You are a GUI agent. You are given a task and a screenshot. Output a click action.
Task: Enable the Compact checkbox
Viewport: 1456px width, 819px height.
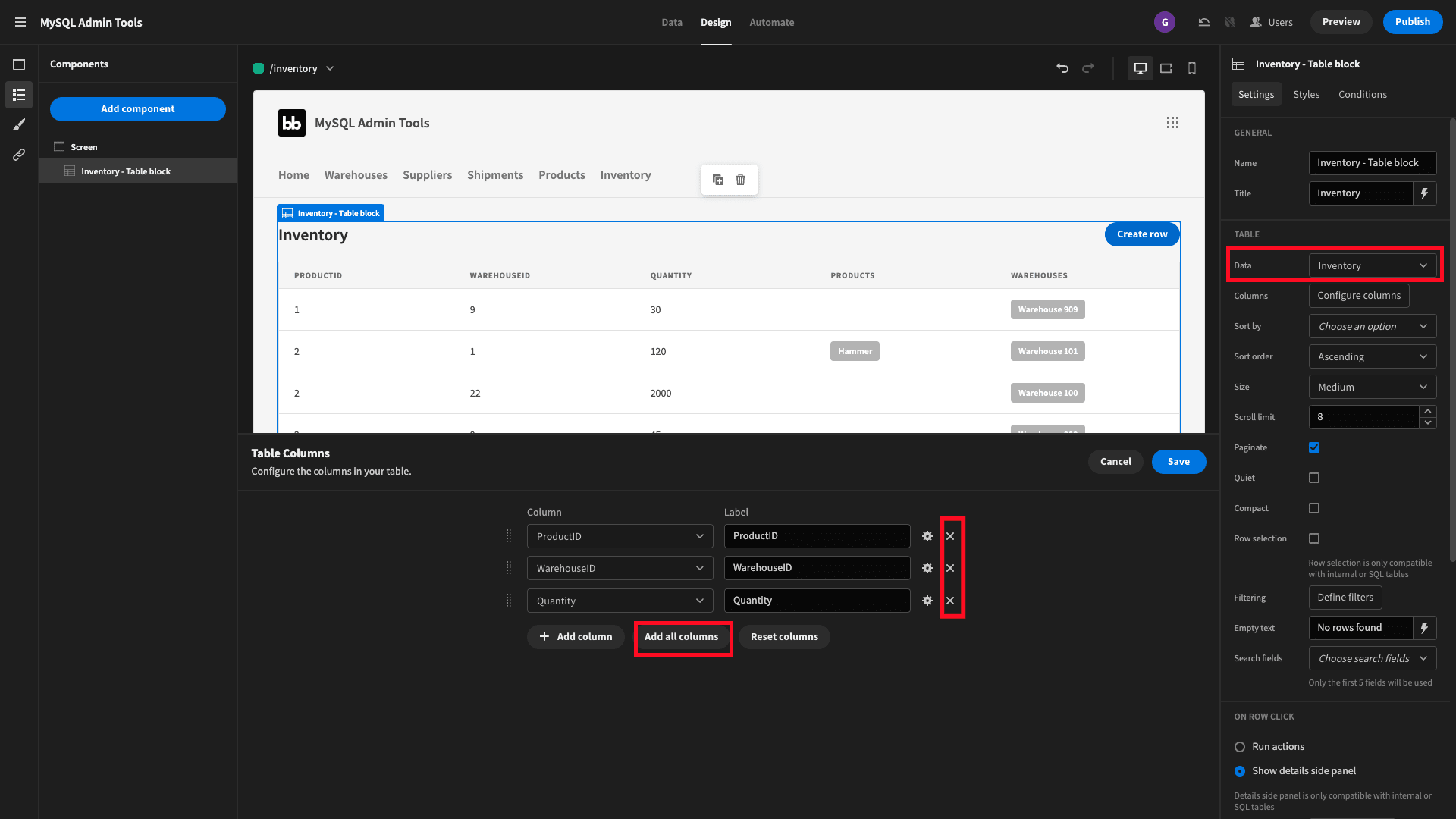tap(1314, 508)
